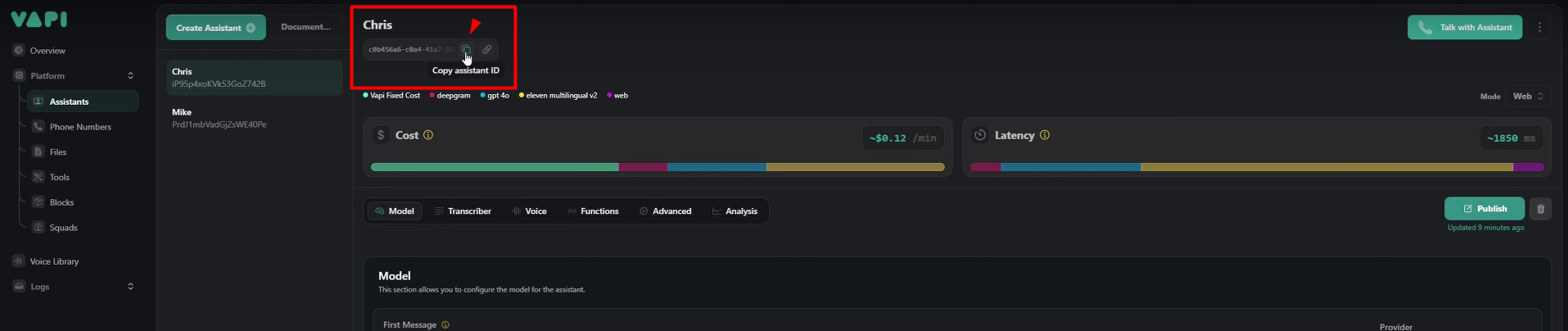The width and height of the screenshot is (1568, 331).
Task: Click the Platform section icon
Action: 19,75
